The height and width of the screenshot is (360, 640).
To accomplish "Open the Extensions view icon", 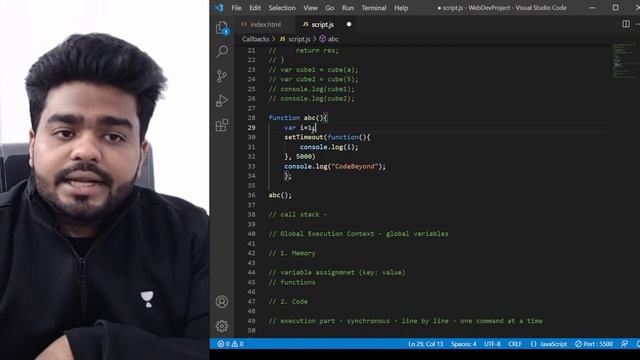I will tap(222, 125).
